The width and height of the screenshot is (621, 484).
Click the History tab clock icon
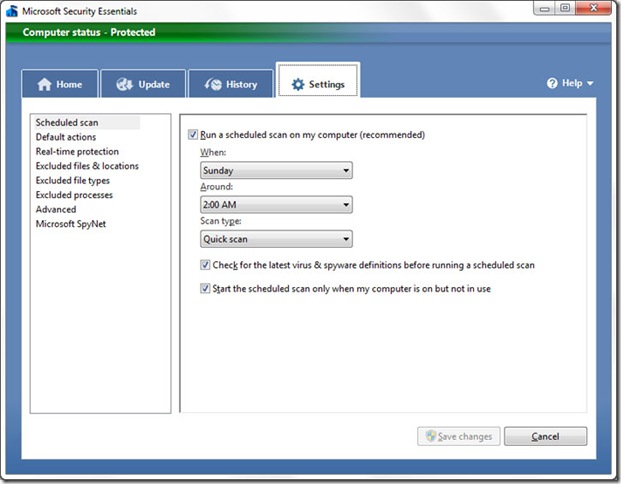[x=212, y=85]
